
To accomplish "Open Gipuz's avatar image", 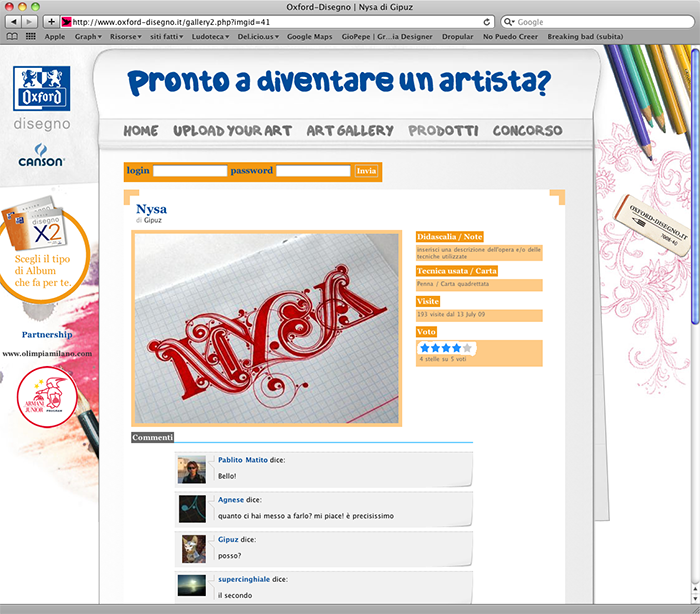I will click(194, 549).
